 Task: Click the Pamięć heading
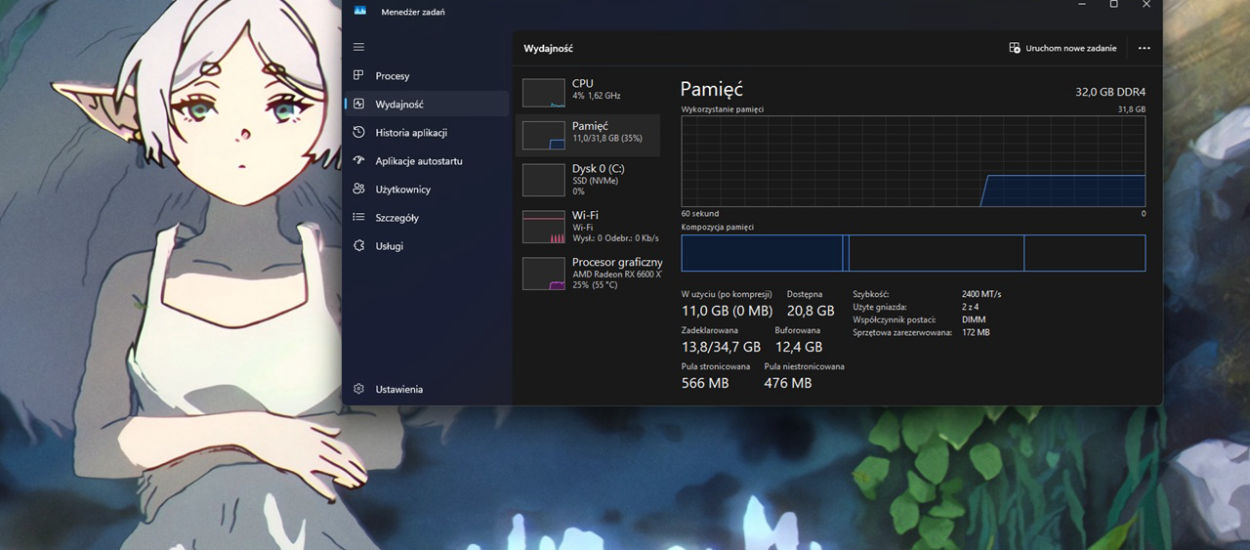(712, 90)
